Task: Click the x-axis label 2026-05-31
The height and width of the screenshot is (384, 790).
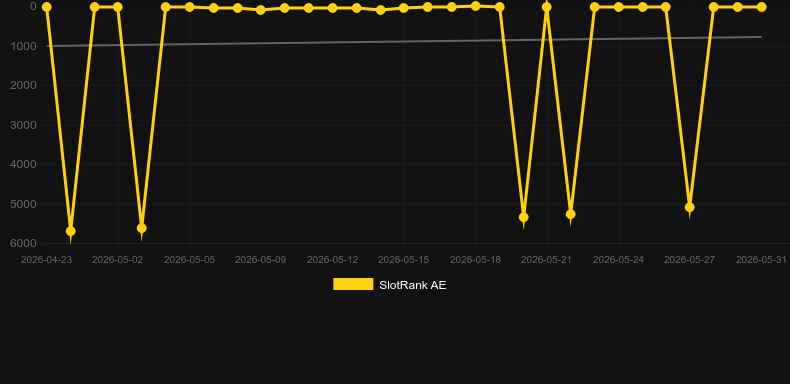Action: point(761,260)
